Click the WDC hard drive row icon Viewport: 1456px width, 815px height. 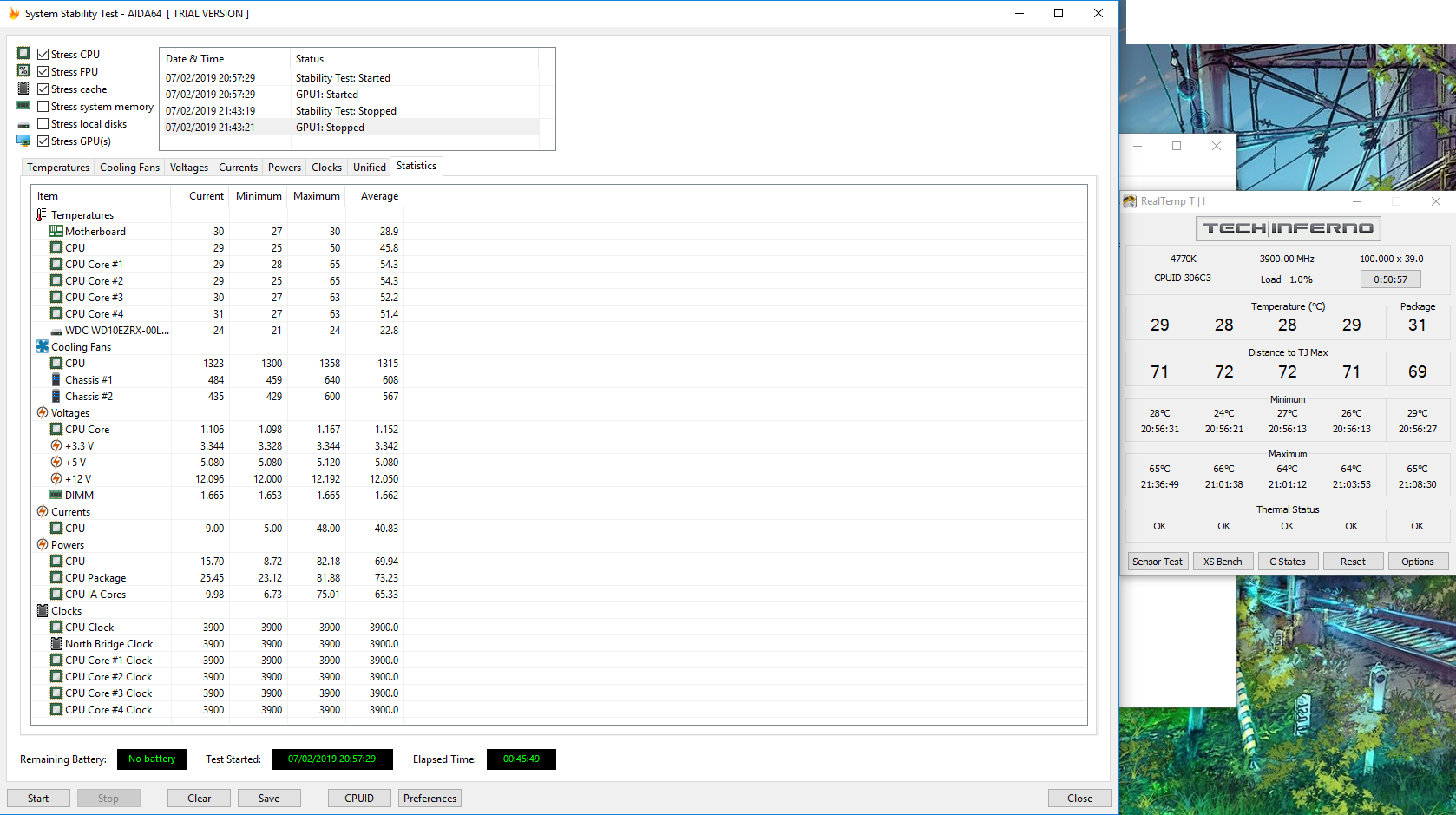pyautogui.click(x=56, y=331)
